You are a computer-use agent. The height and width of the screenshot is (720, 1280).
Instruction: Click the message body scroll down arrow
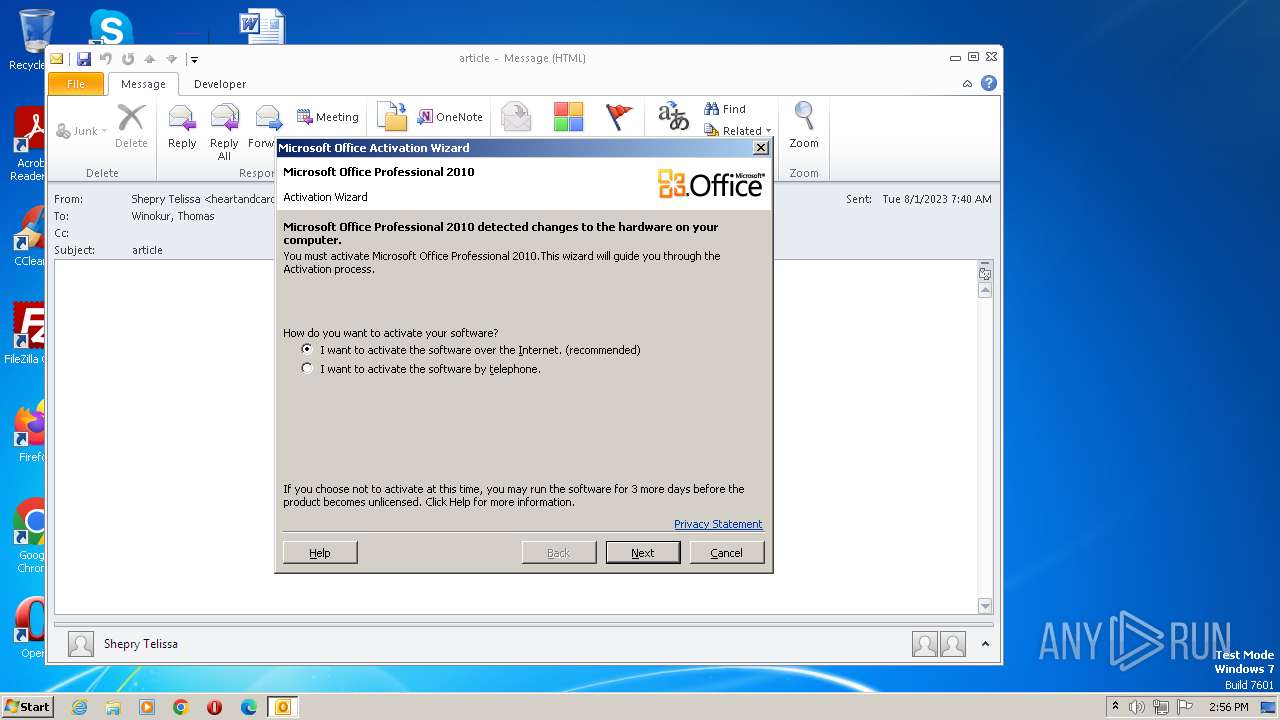click(x=985, y=606)
